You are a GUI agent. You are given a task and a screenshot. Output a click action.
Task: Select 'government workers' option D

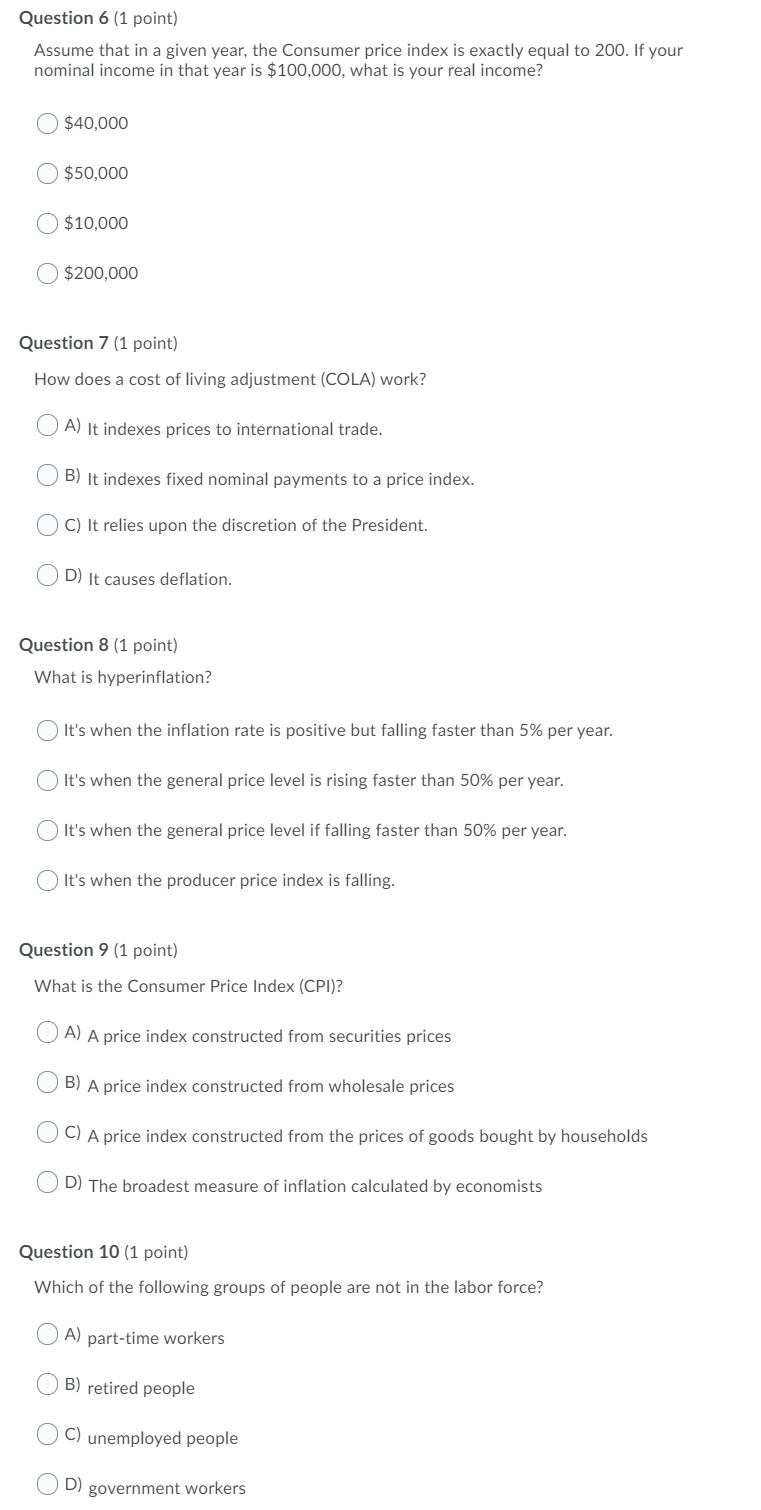click(x=46, y=1483)
